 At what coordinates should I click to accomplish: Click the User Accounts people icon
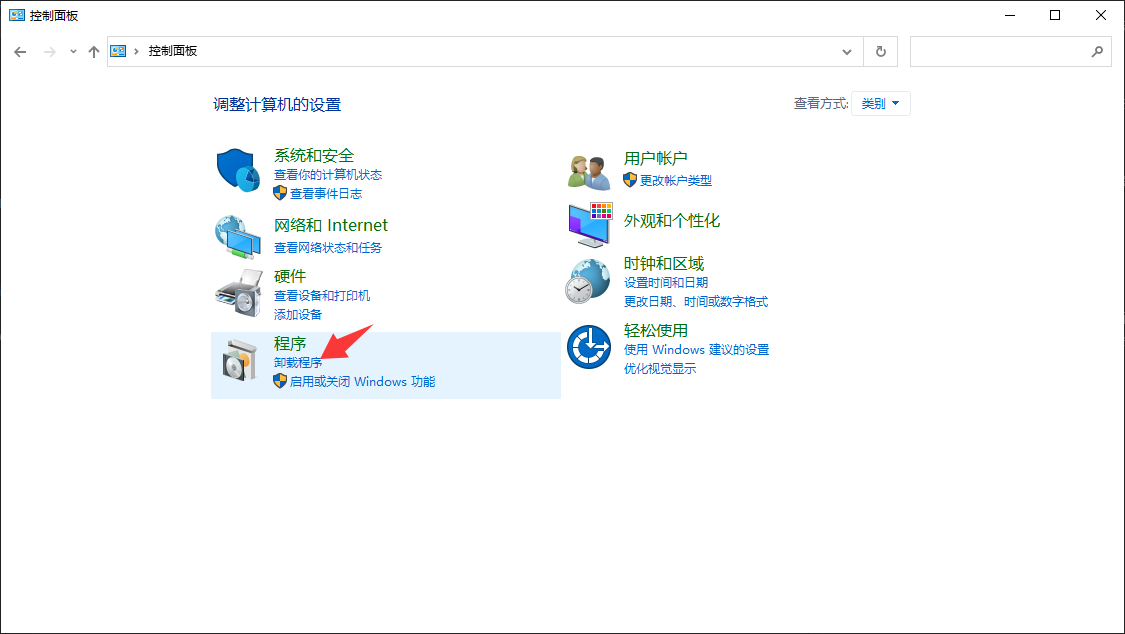[589, 172]
